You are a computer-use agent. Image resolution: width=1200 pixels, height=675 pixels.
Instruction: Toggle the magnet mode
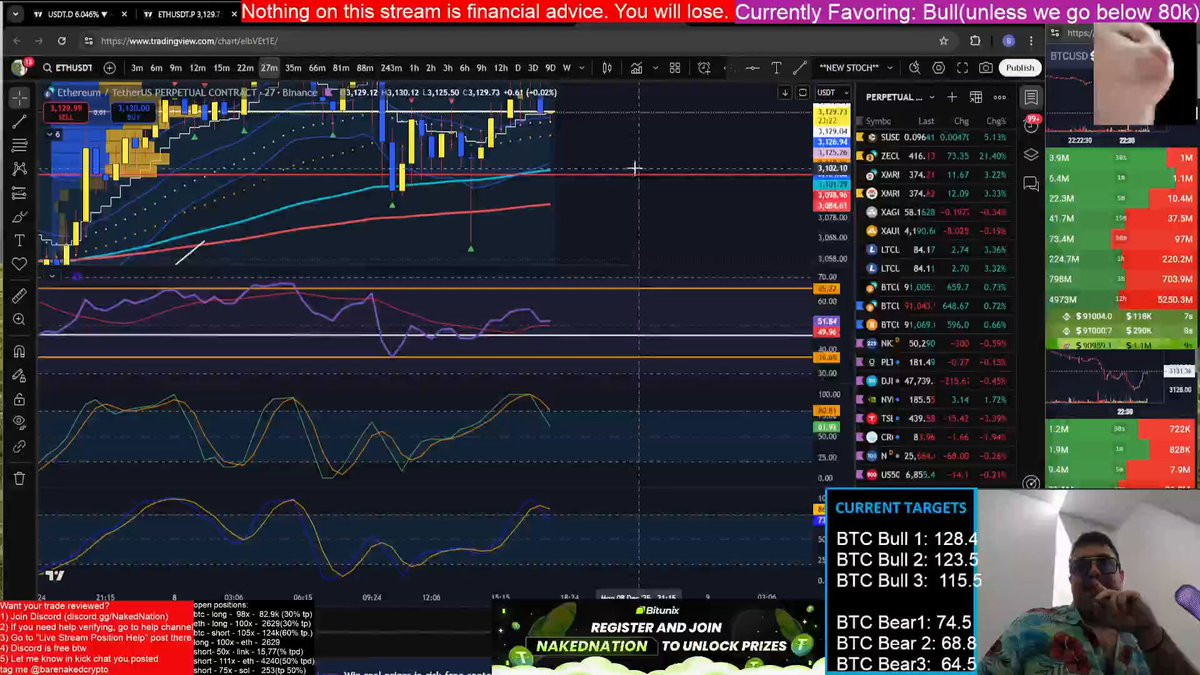click(x=19, y=351)
